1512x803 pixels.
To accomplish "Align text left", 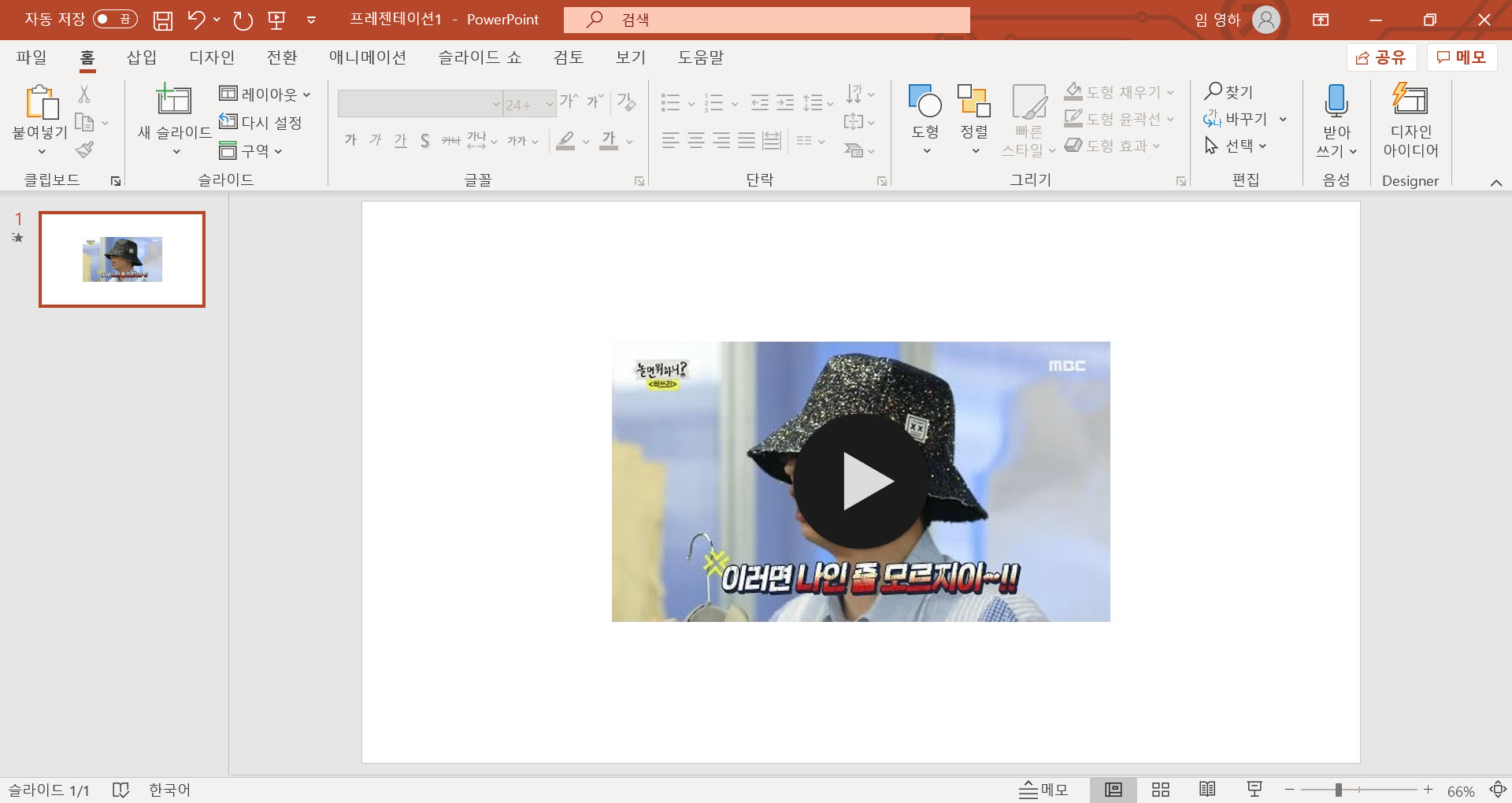I will [670, 140].
